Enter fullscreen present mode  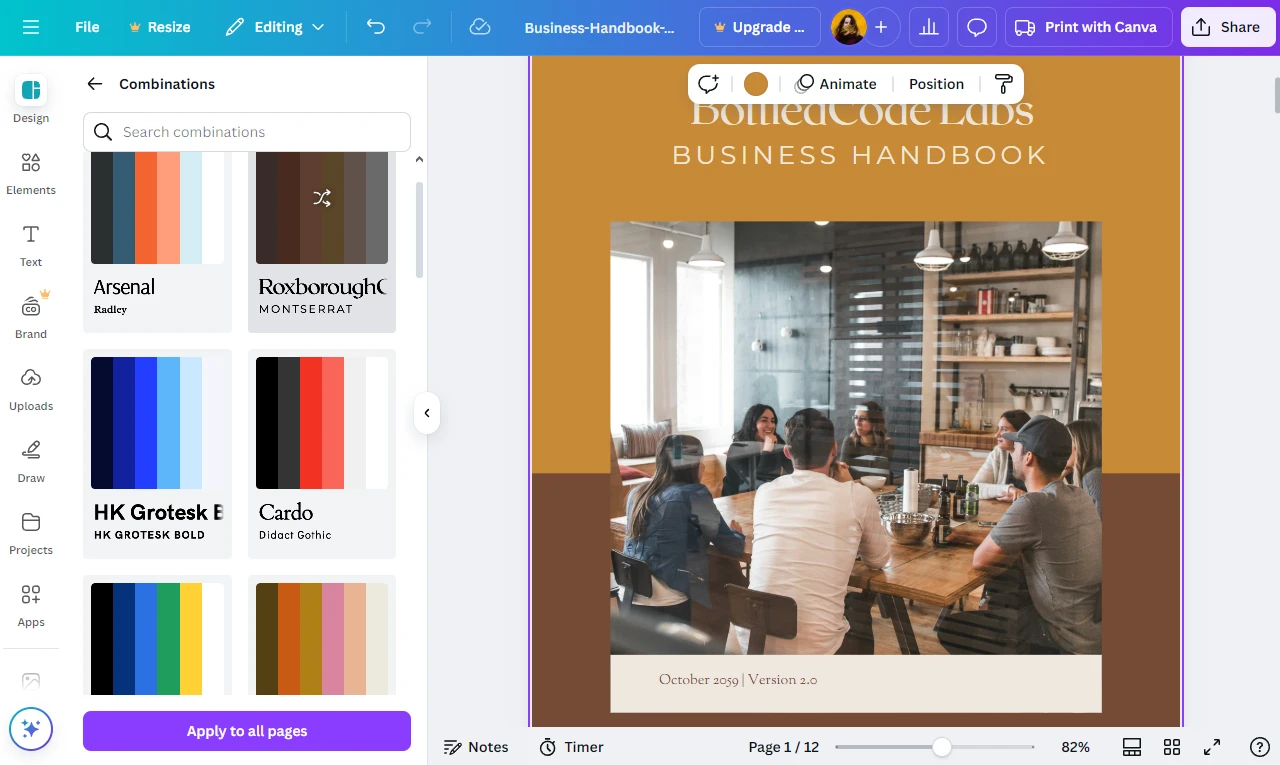(1212, 747)
